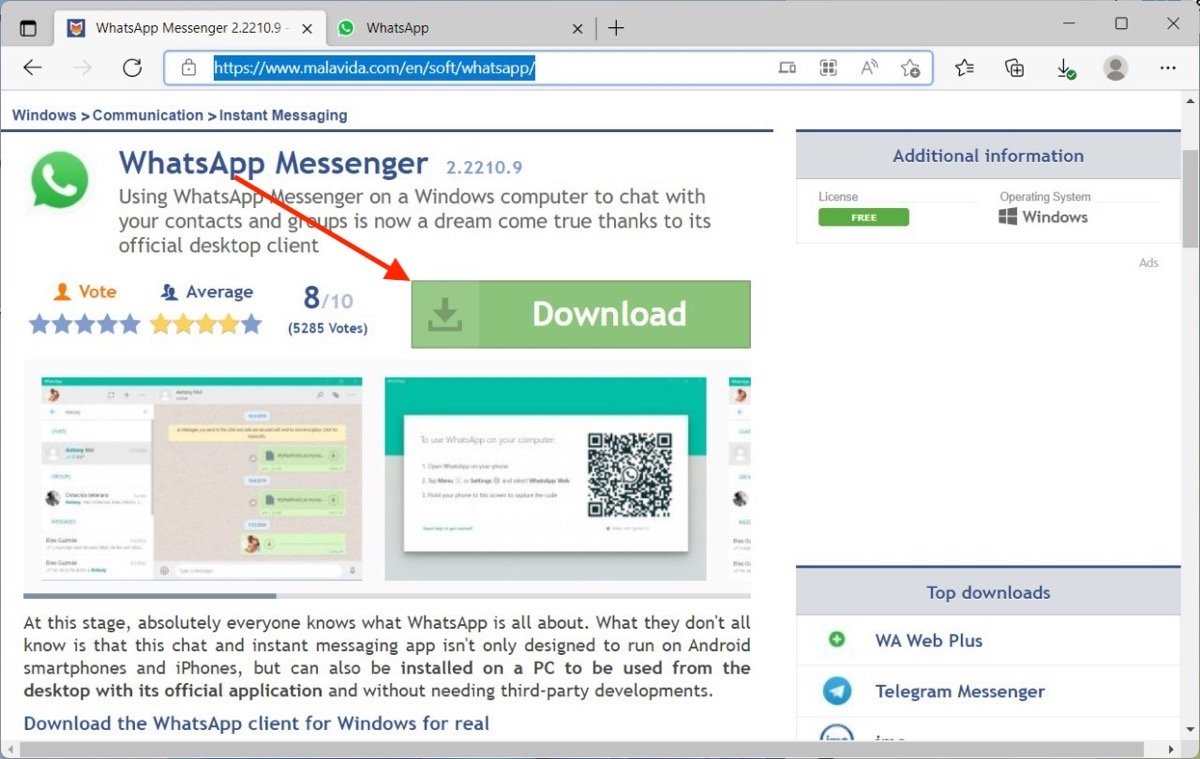
Task: Open the QR code screenshot thumbnail
Action: [545, 478]
